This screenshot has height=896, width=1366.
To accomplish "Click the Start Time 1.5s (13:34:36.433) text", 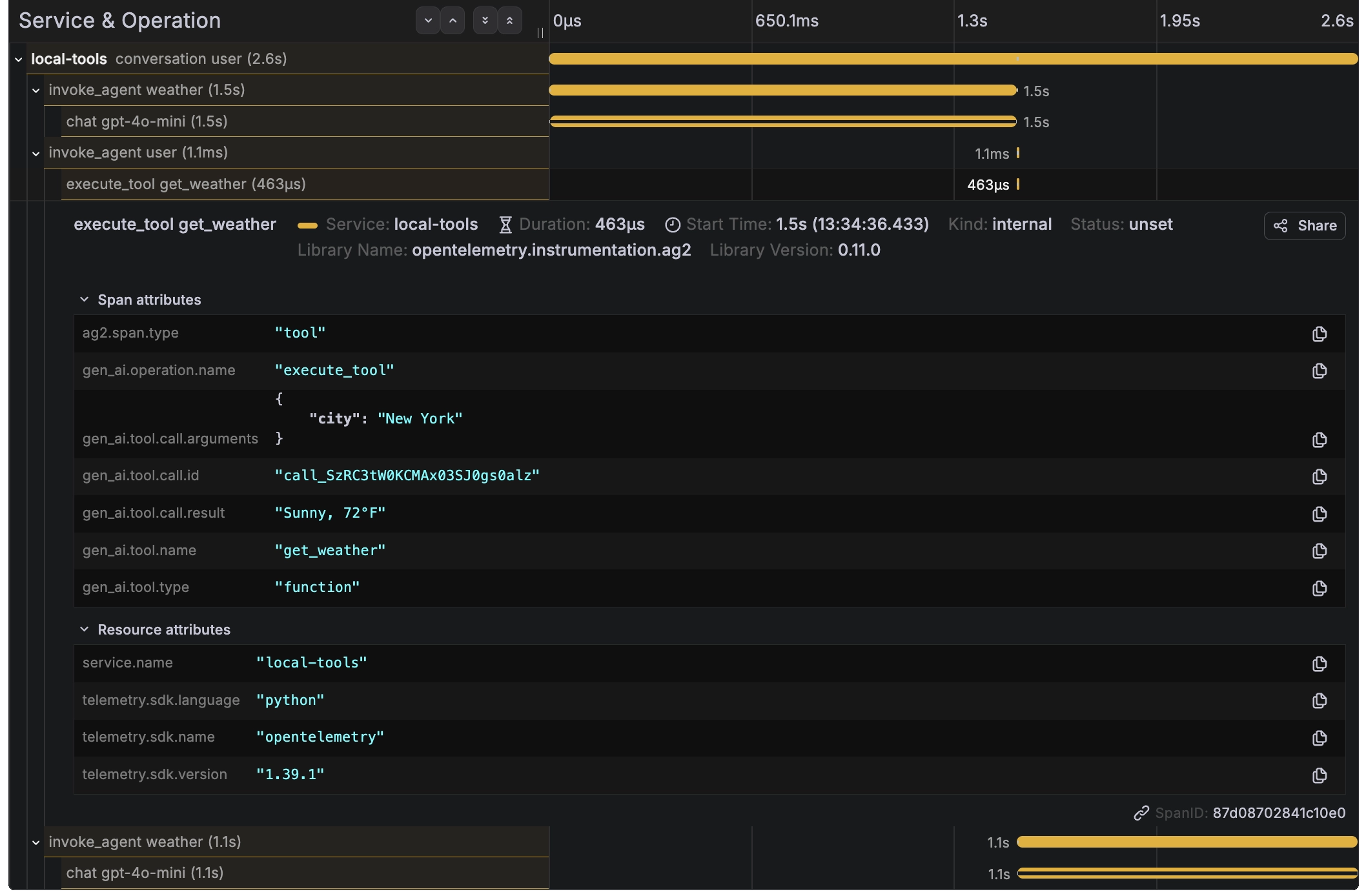I will [808, 224].
